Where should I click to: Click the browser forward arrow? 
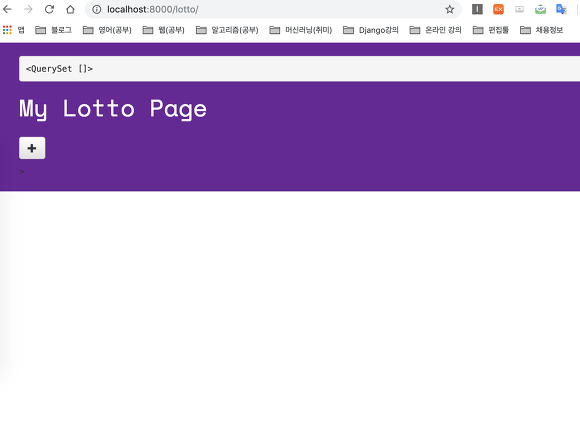point(28,9)
